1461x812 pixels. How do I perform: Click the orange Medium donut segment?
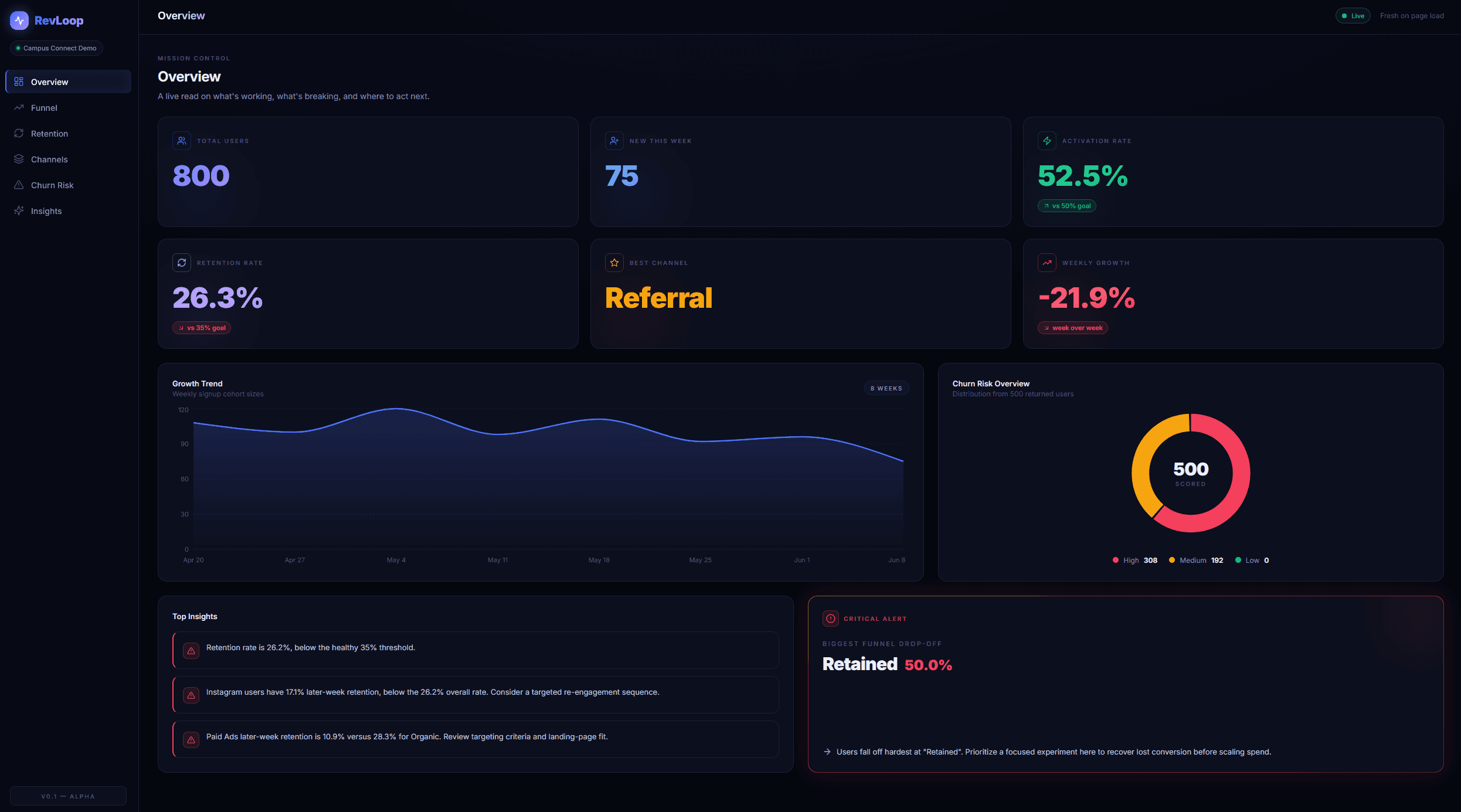click(x=1142, y=464)
